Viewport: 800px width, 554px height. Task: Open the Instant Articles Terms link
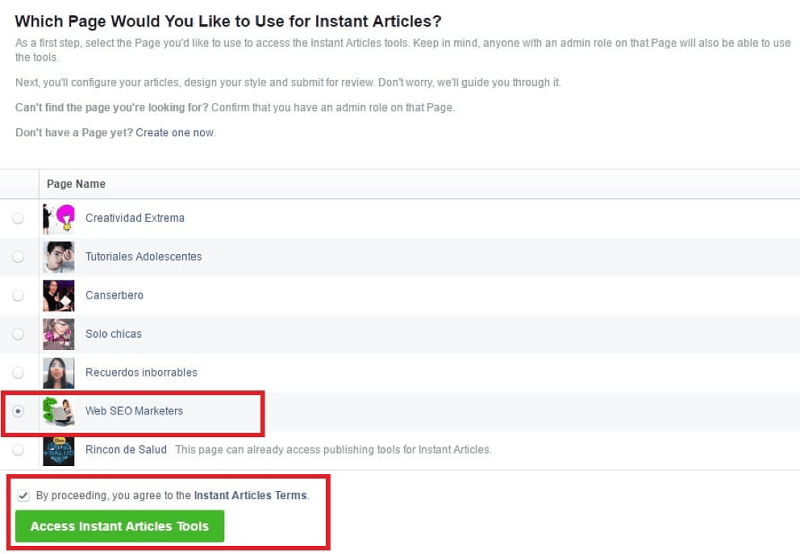(x=251, y=495)
